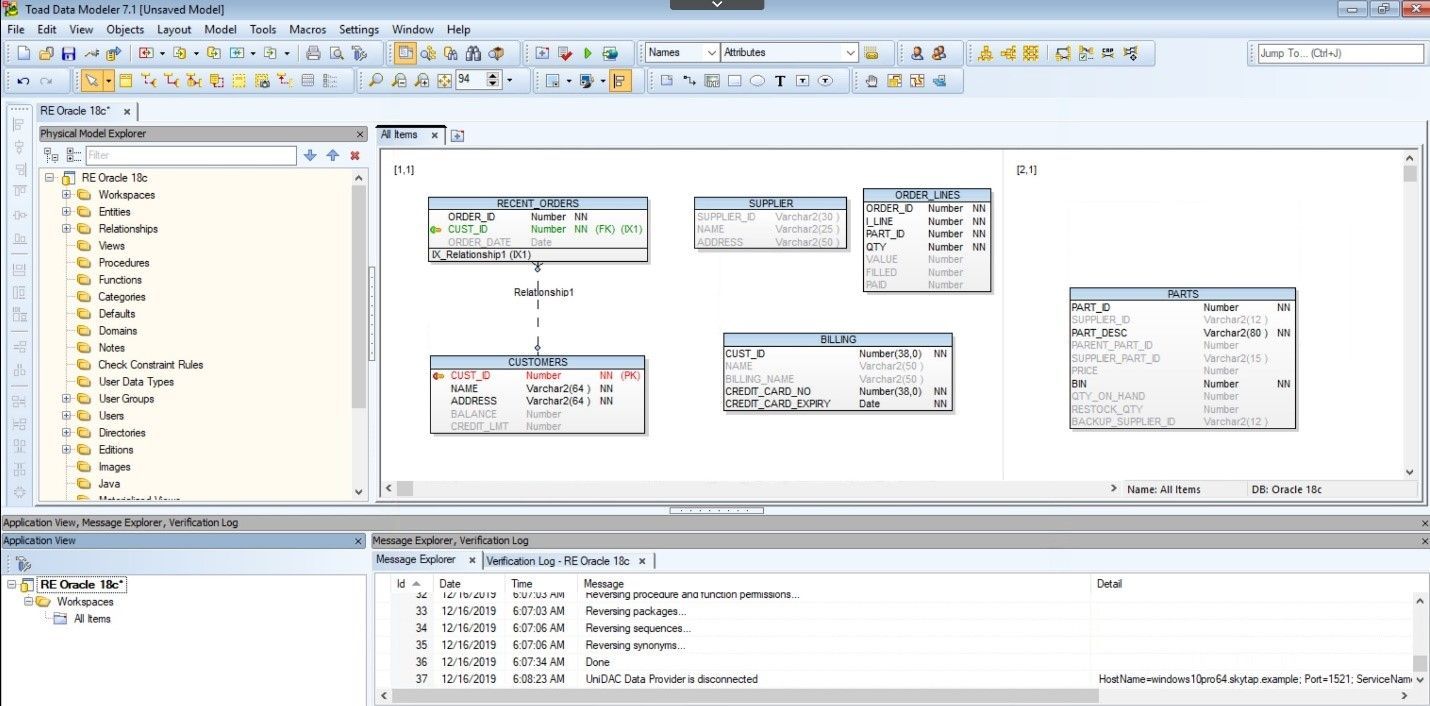Expand the Entities tree node
The width and height of the screenshot is (1430, 706).
point(66,212)
